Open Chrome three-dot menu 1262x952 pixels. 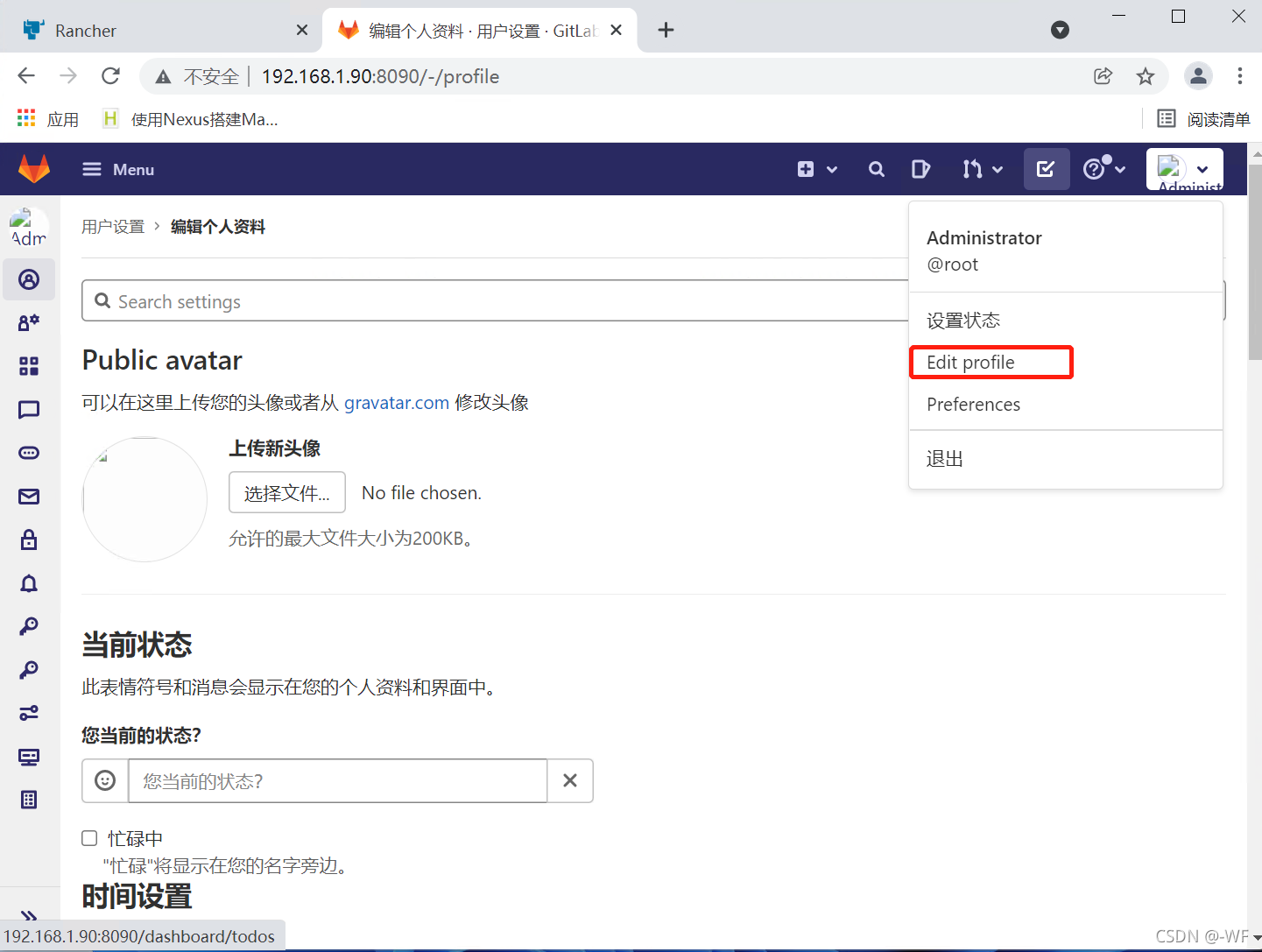click(1240, 76)
